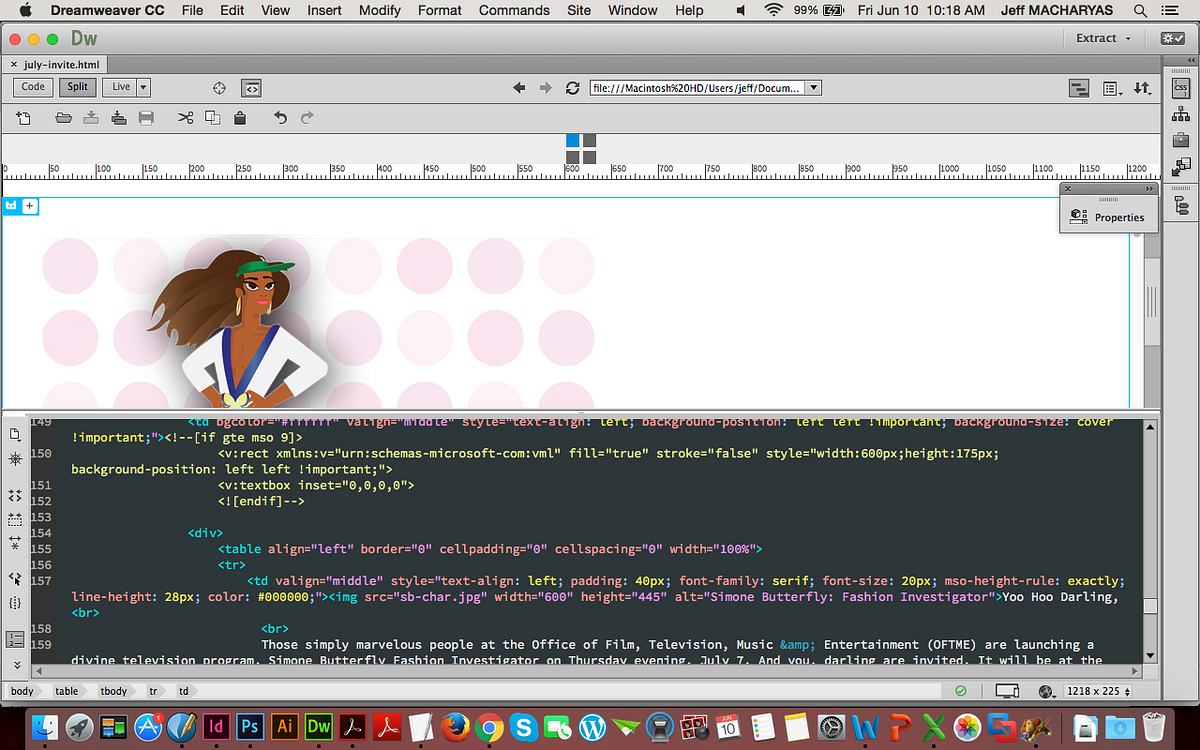This screenshot has width=1200, height=750.
Task: Select the tr tag in tag selector
Action: click(x=153, y=691)
